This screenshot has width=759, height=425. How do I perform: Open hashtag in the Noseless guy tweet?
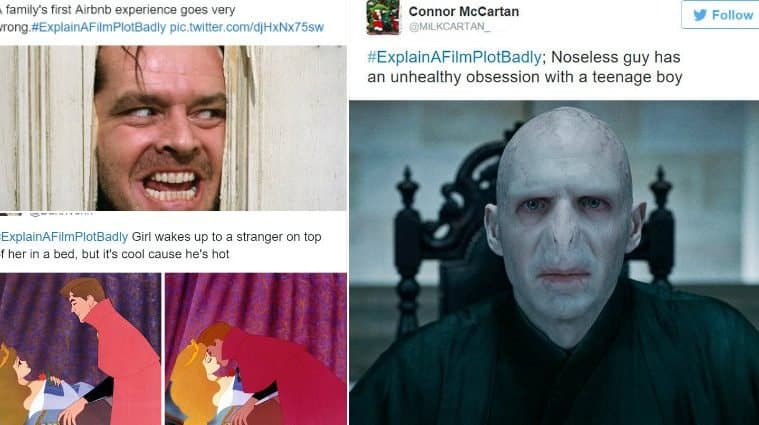(x=454, y=57)
